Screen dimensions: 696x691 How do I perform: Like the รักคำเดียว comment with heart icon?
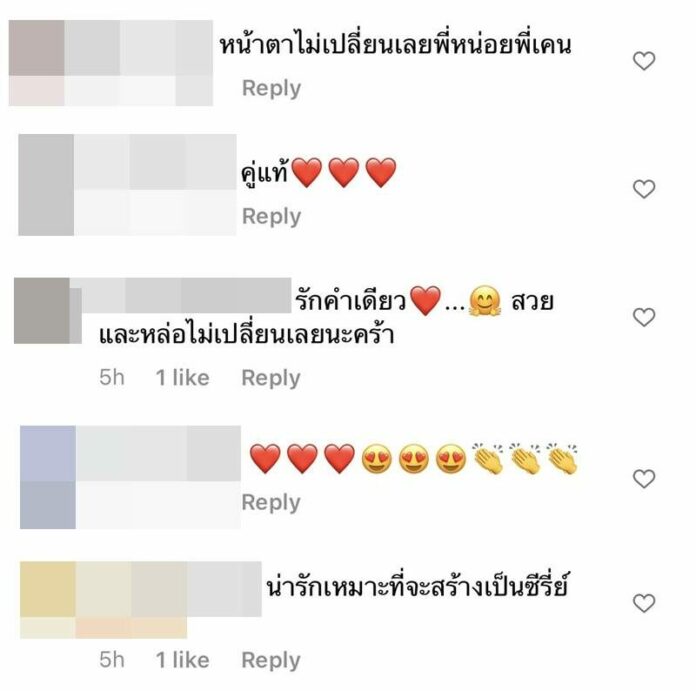click(644, 317)
